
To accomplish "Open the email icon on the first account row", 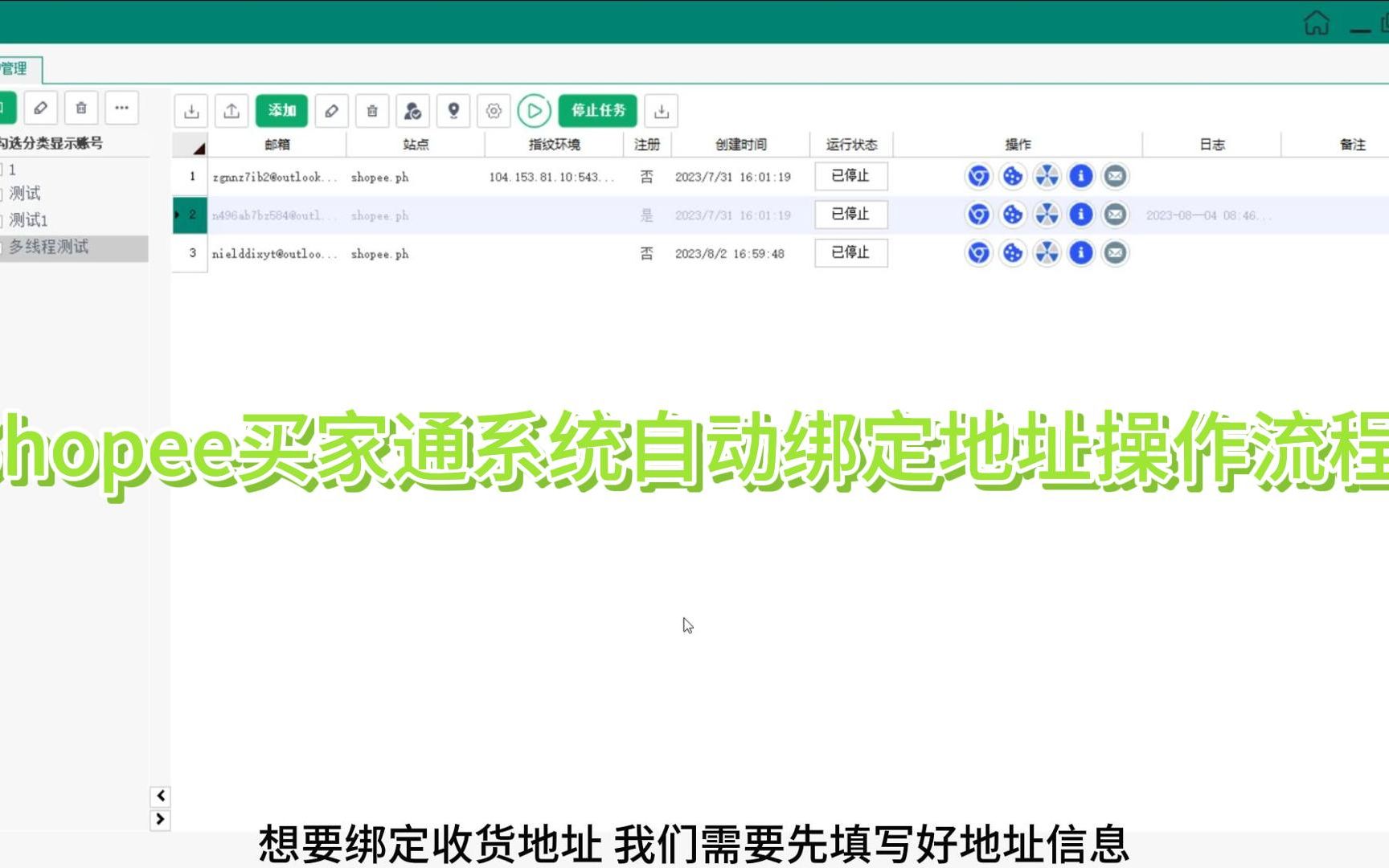I will coord(1114,177).
